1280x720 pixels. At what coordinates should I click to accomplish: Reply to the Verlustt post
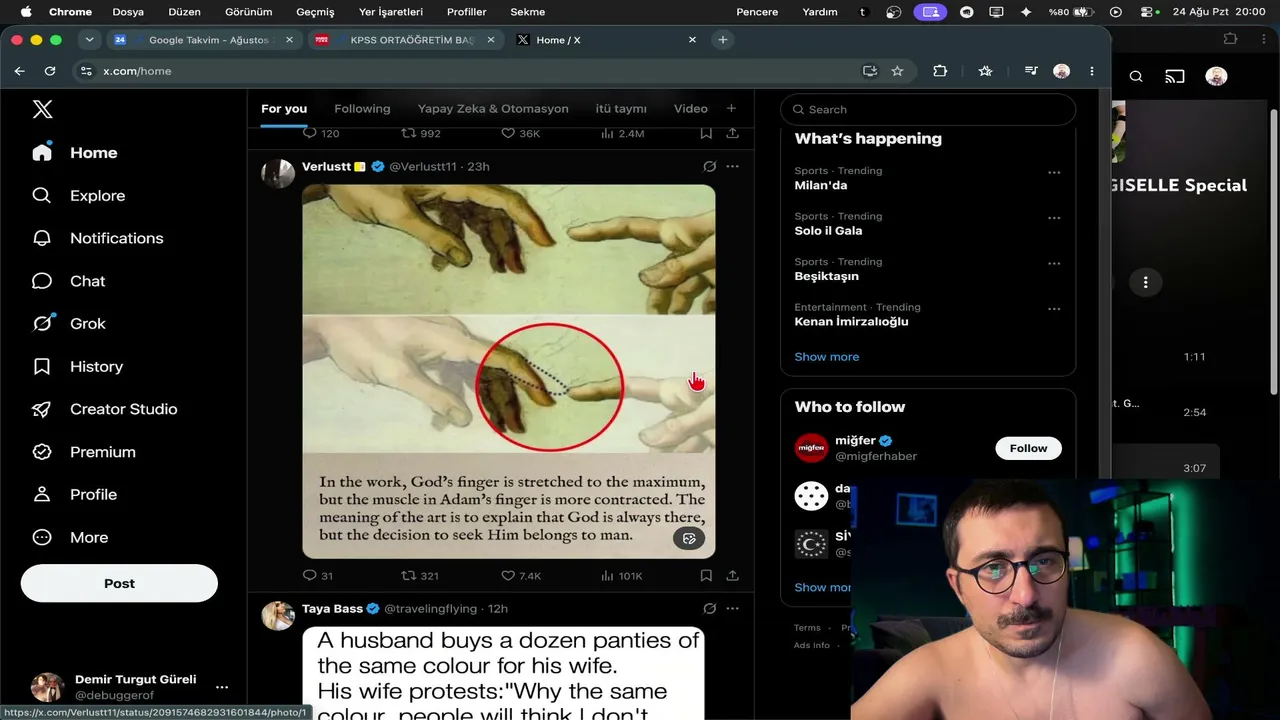(x=317, y=576)
